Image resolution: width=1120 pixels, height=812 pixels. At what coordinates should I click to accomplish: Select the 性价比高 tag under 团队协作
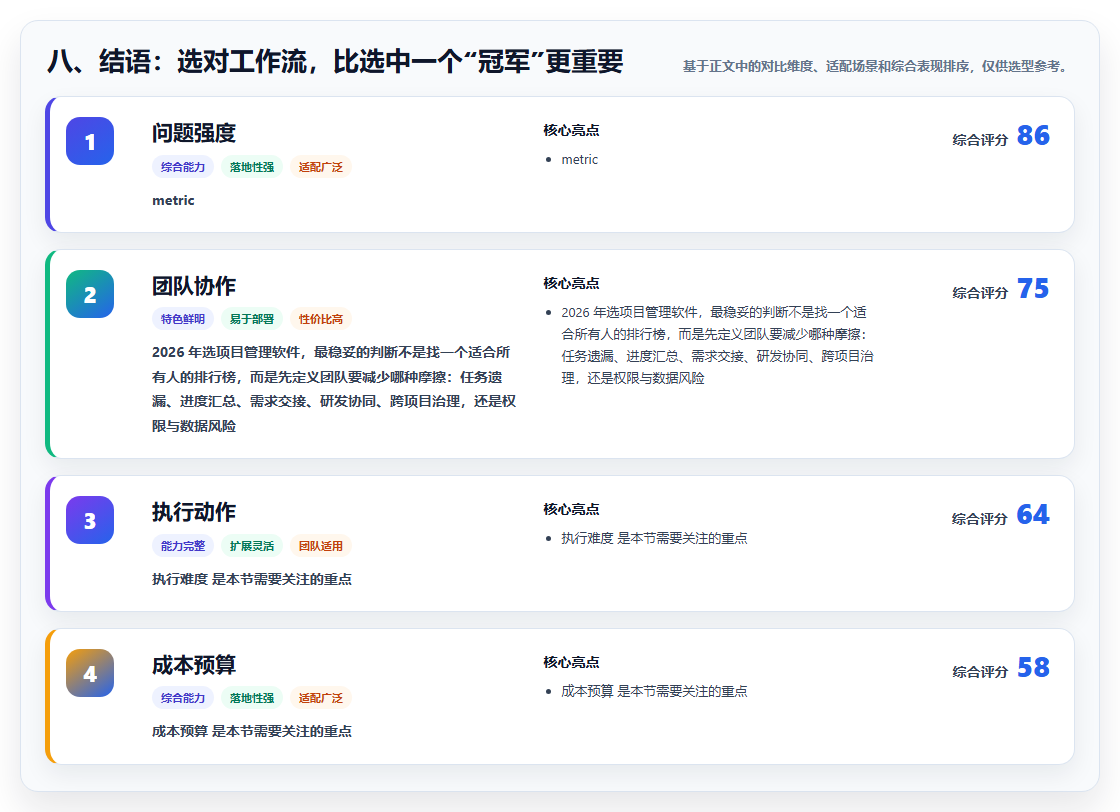click(x=321, y=319)
